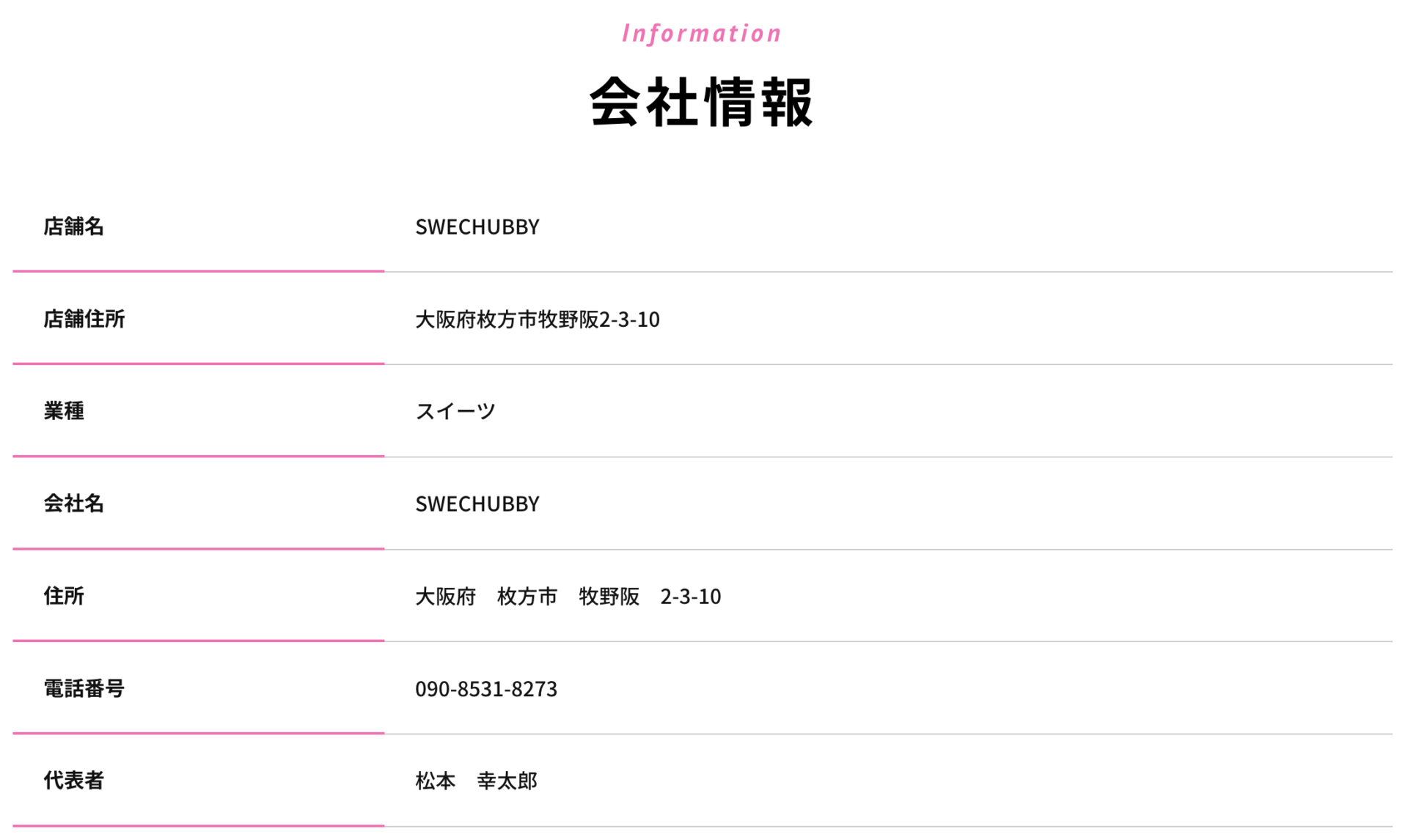Click representative name 松本 幸太郎

477,781
